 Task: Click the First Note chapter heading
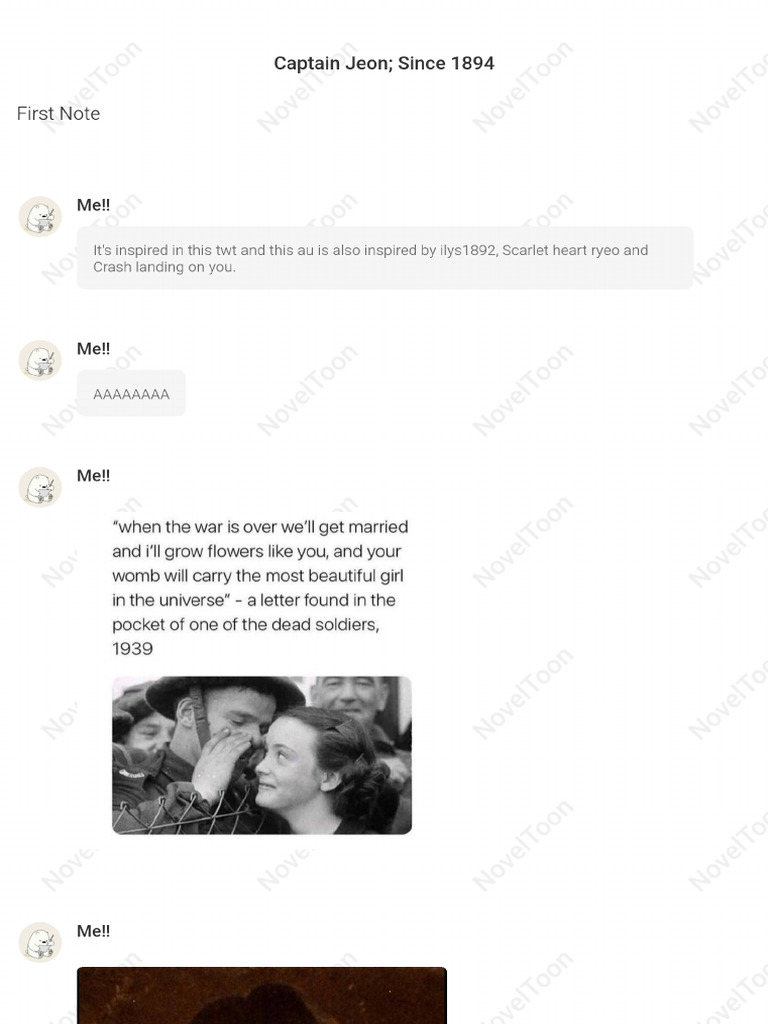coord(58,114)
